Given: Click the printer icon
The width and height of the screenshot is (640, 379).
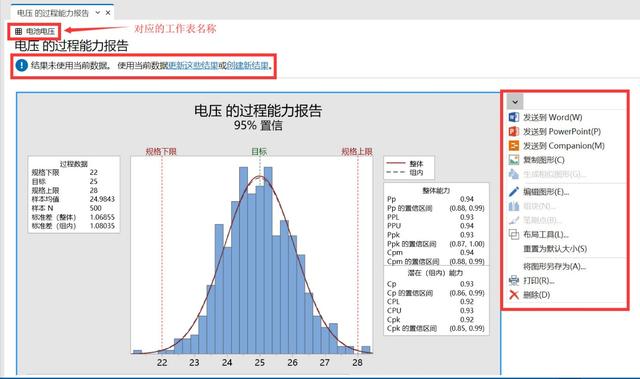Looking at the screenshot, I should tap(513, 281).
